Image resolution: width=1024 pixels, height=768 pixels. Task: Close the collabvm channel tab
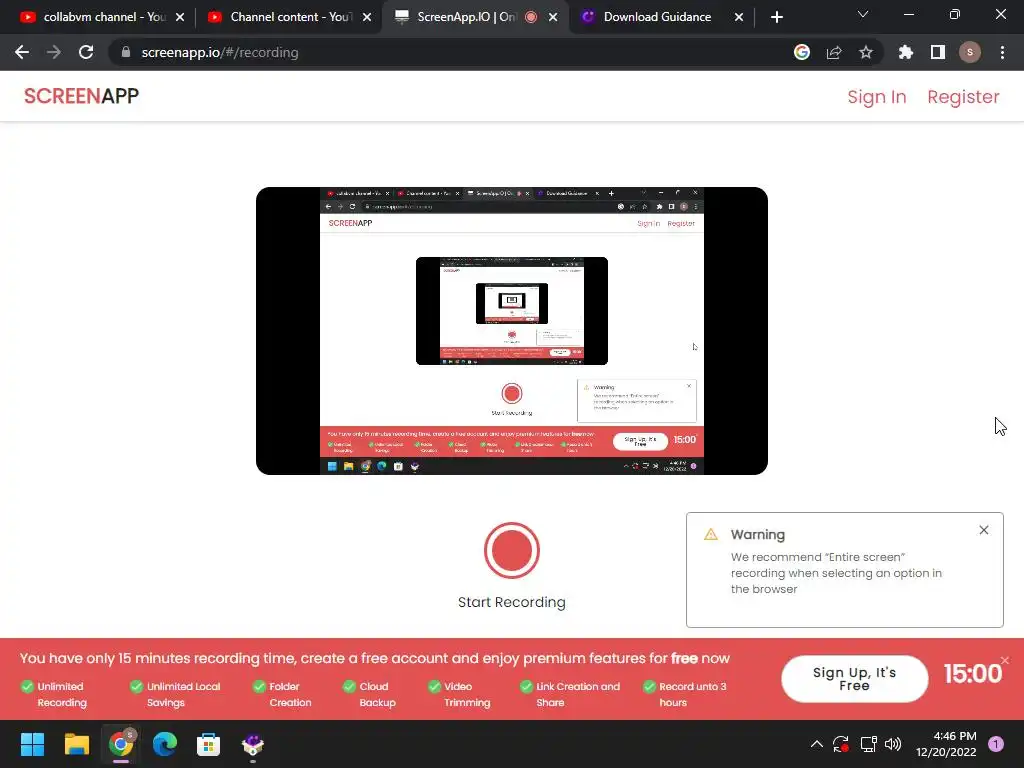pyautogui.click(x=180, y=17)
